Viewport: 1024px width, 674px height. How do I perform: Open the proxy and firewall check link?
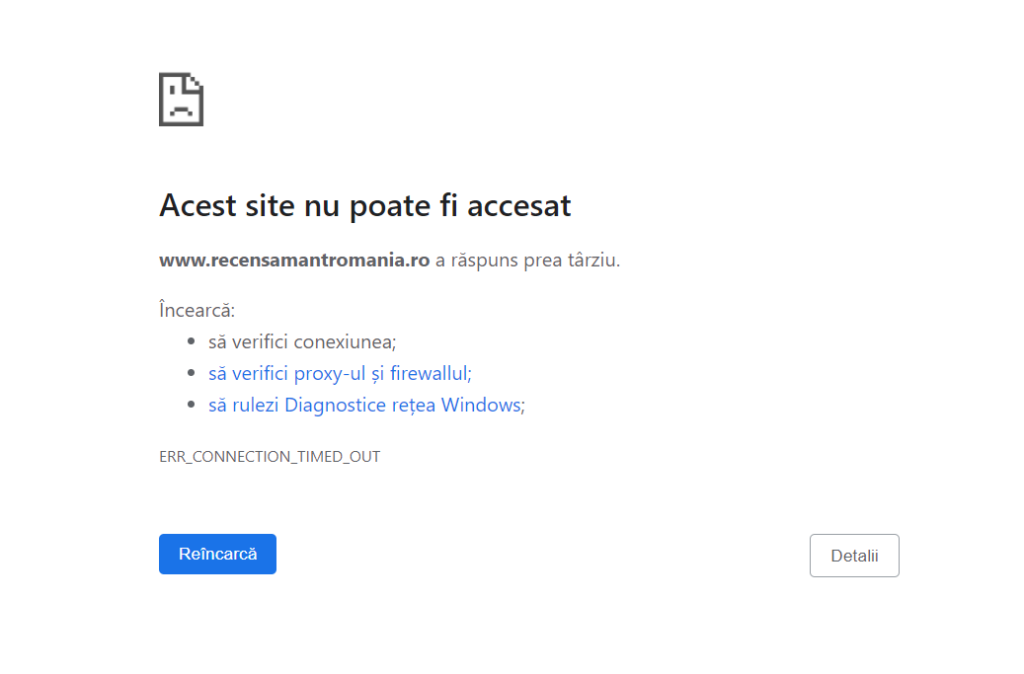pyautogui.click(x=340, y=374)
